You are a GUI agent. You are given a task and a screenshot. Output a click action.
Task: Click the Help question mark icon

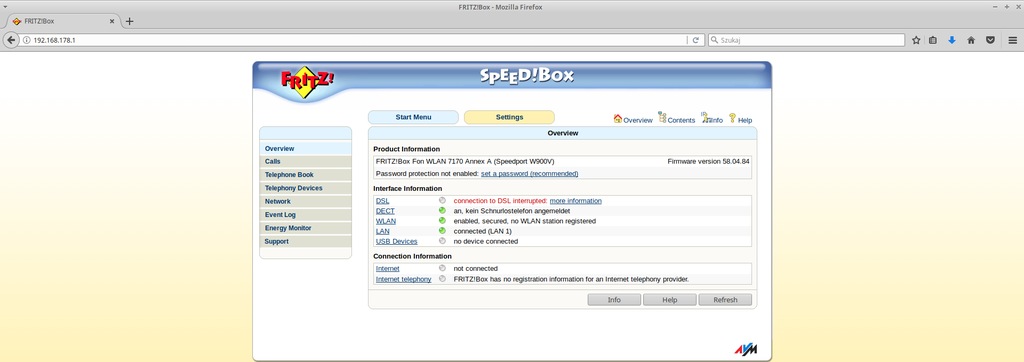[733, 118]
